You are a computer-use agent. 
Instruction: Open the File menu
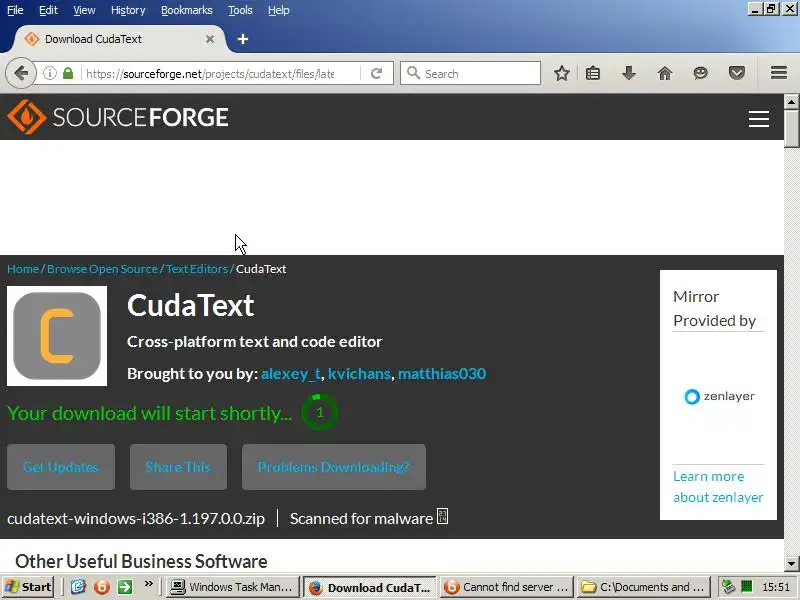point(15,10)
